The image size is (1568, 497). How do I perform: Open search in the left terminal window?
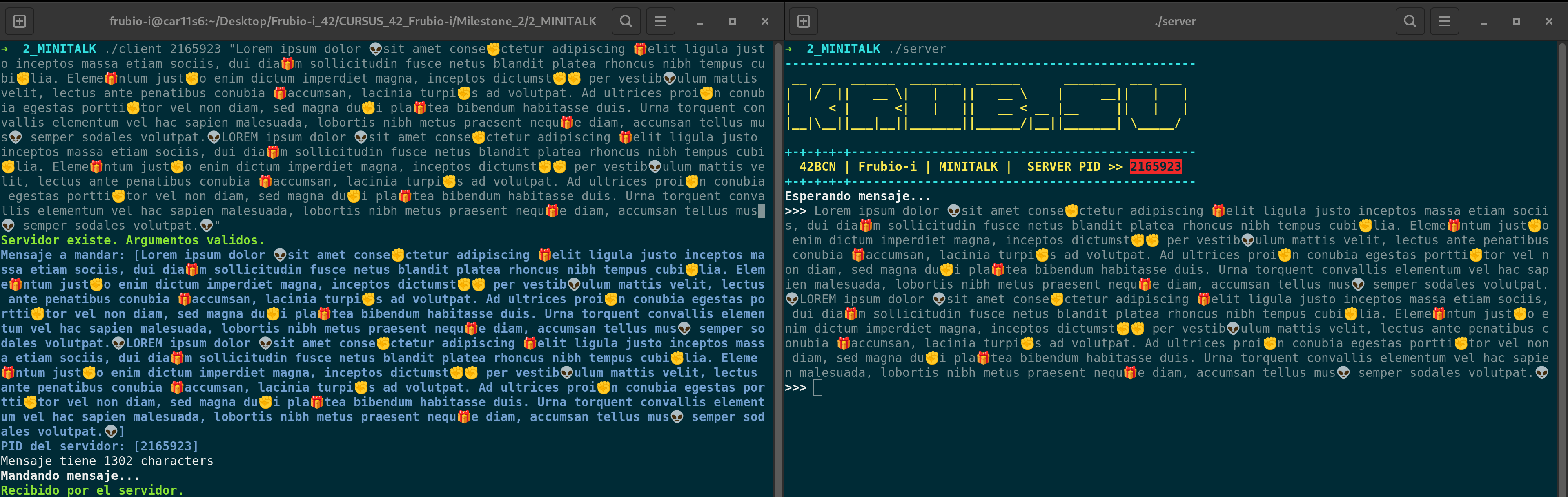[626, 21]
